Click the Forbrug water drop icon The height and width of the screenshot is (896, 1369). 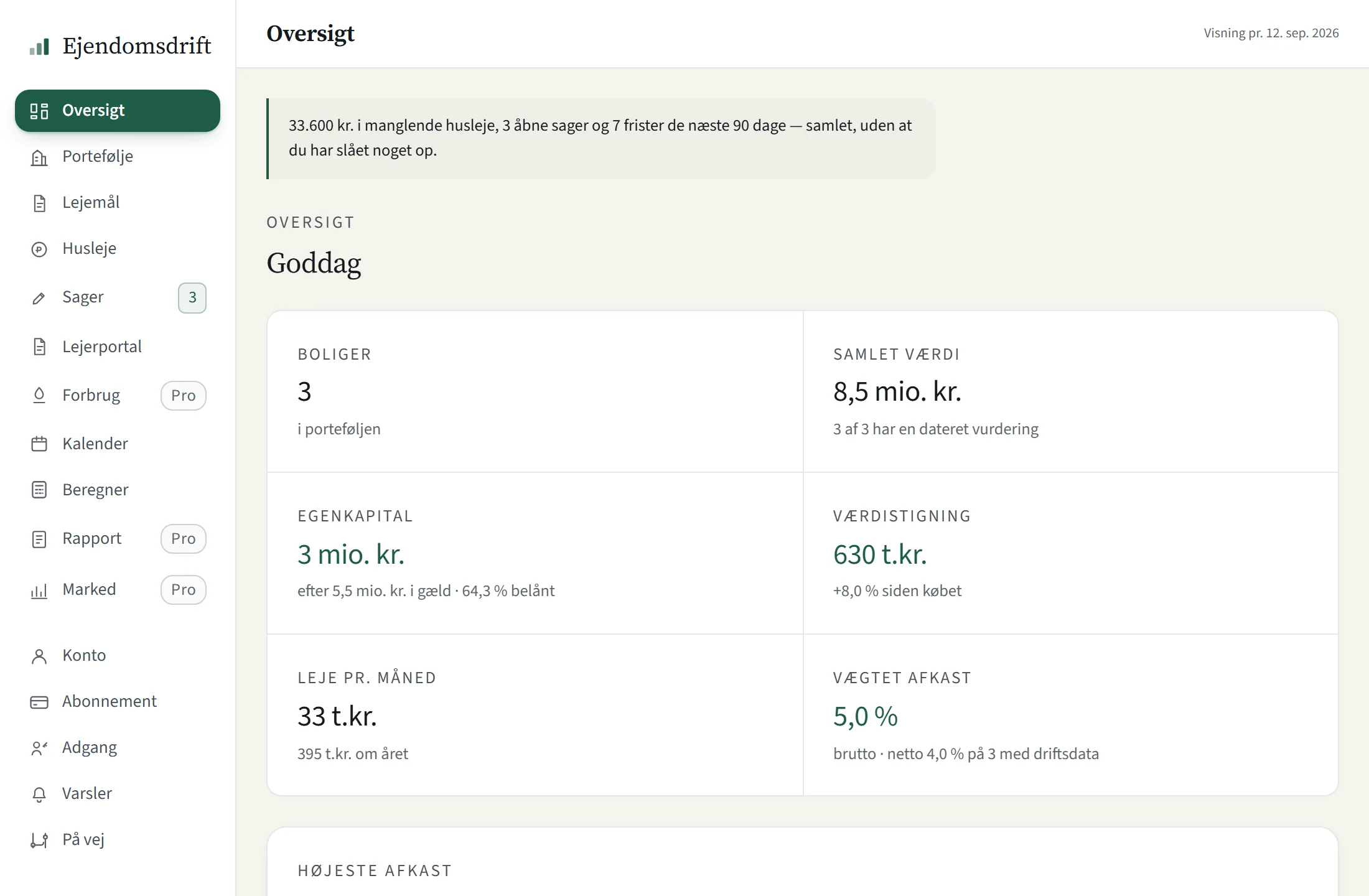coord(39,395)
